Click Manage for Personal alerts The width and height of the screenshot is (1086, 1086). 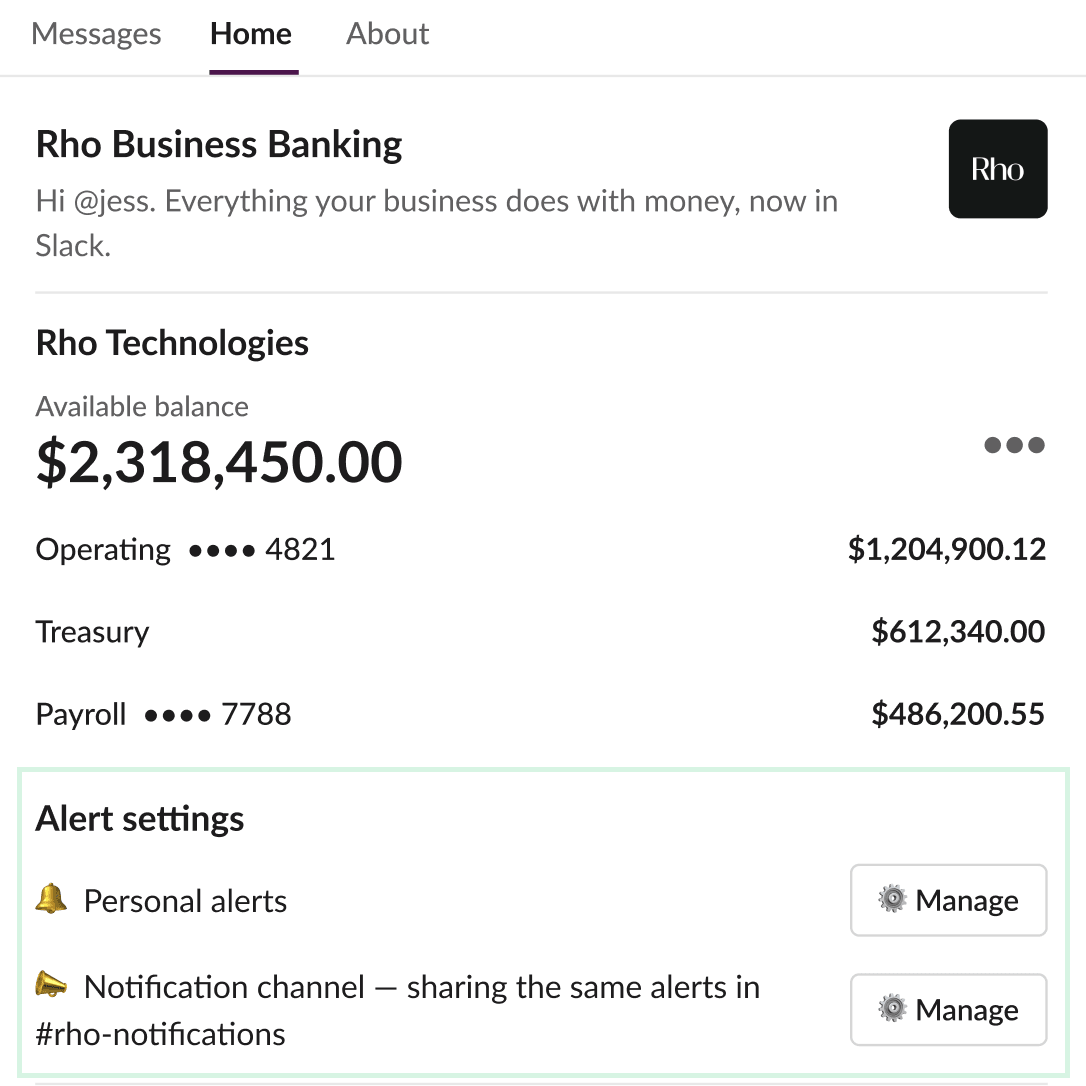948,900
